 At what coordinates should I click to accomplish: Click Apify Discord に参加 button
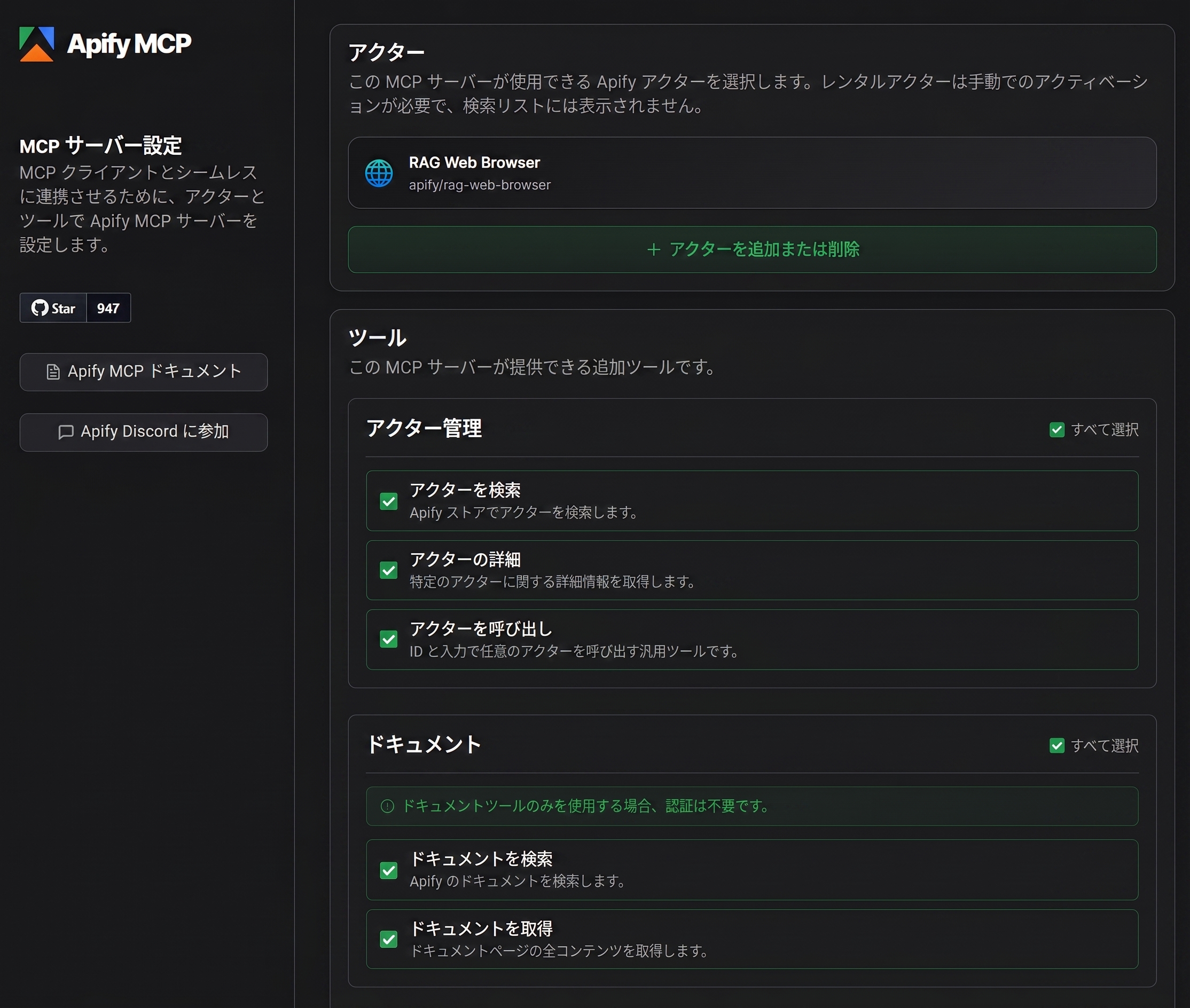pos(144,432)
